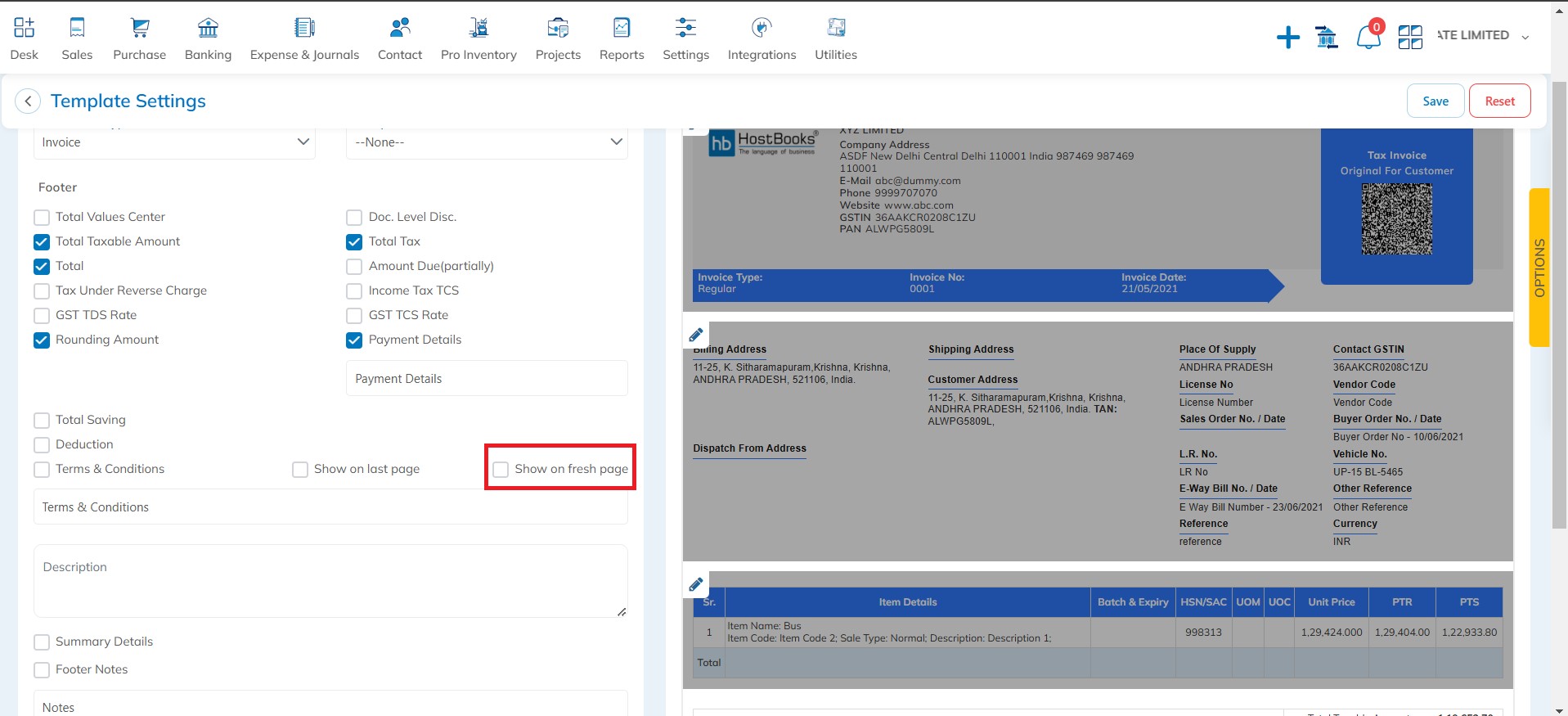Open the Projects icon
This screenshot has width=1568, height=716.
coord(558,28)
